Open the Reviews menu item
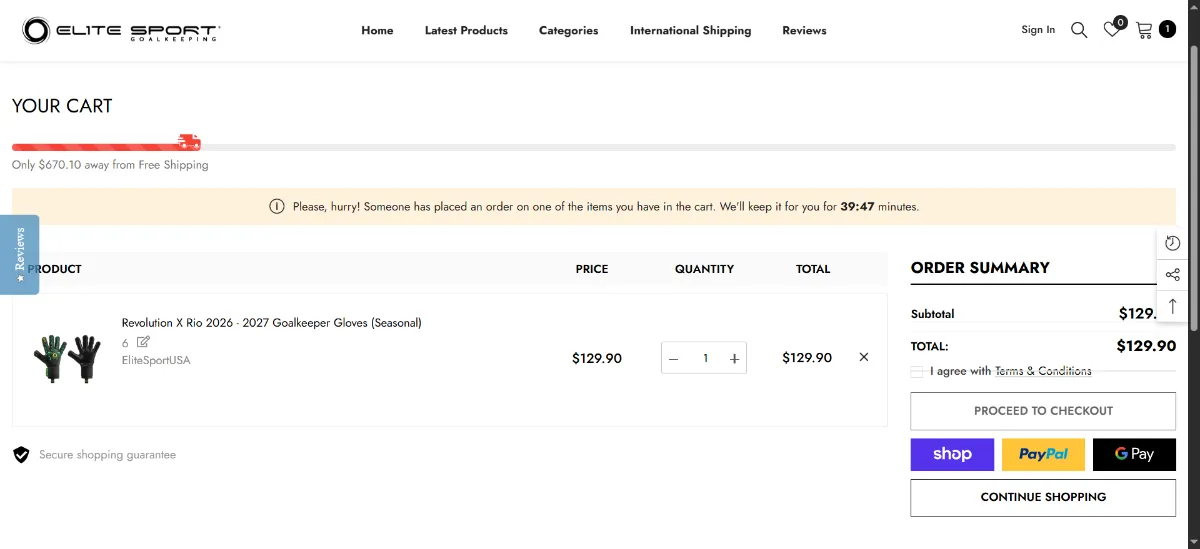This screenshot has height=549, width=1200. [x=804, y=31]
